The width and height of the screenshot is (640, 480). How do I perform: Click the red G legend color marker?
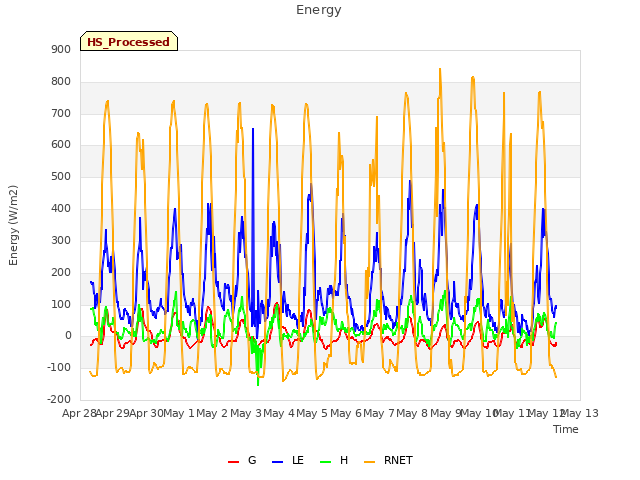233,462
